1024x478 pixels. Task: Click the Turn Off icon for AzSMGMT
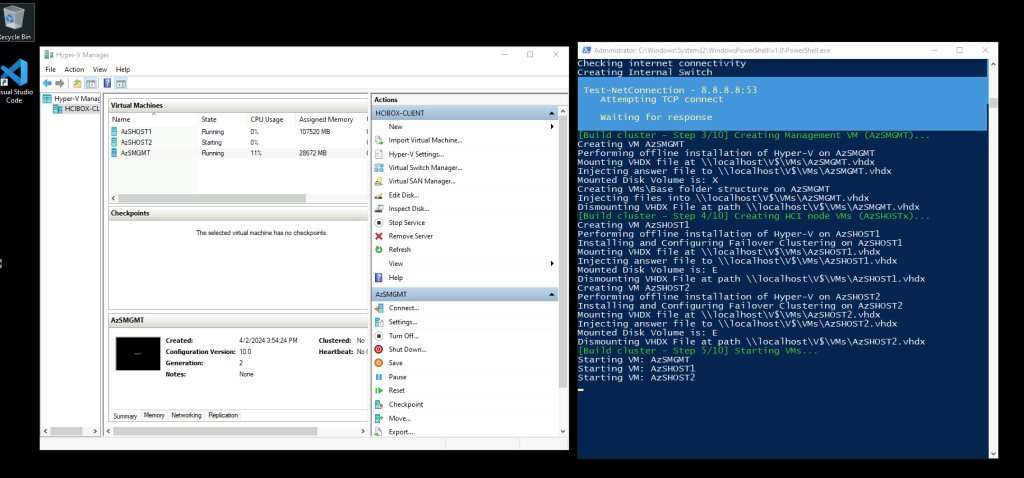pos(379,336)
